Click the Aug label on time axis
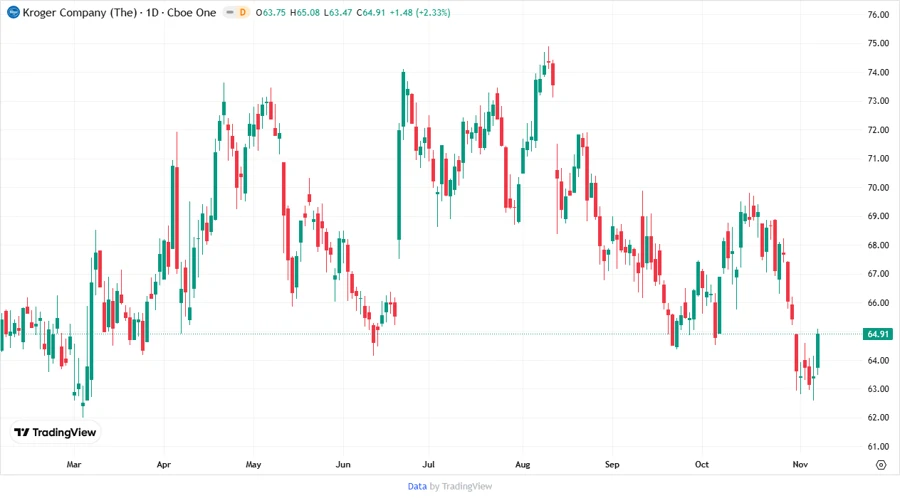900x498 pixels. point(522,464)
